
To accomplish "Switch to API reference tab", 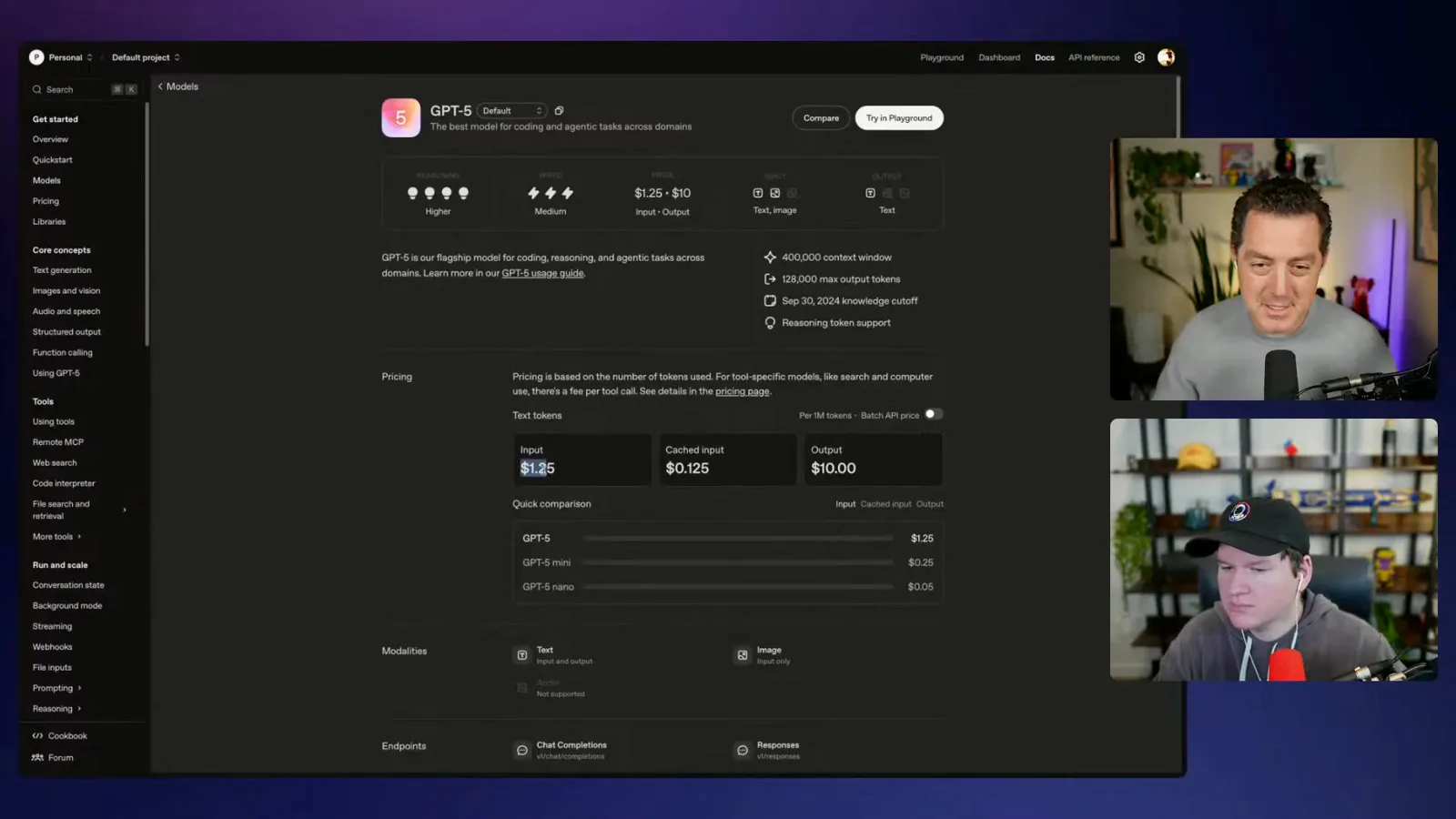I will click(x=1094, y=57).
